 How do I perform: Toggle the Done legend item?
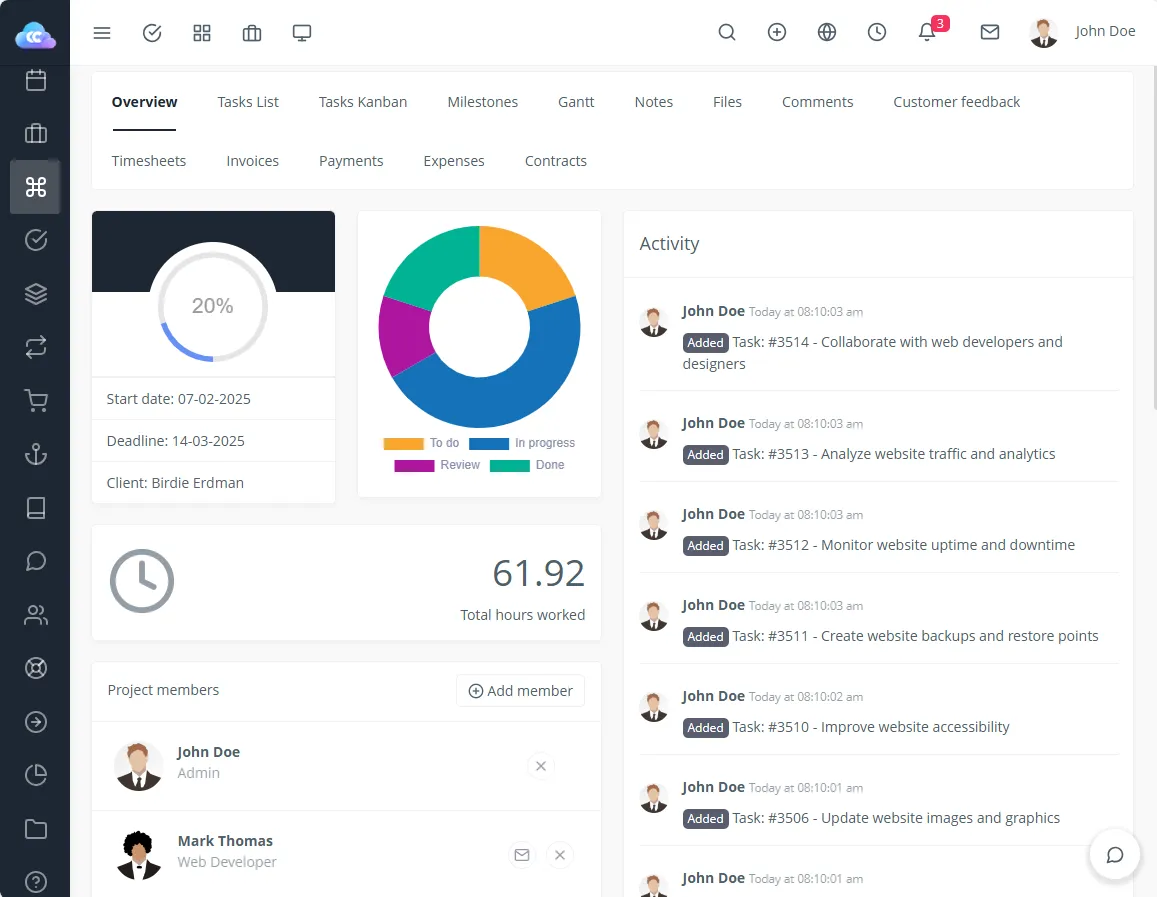(527, 465)
